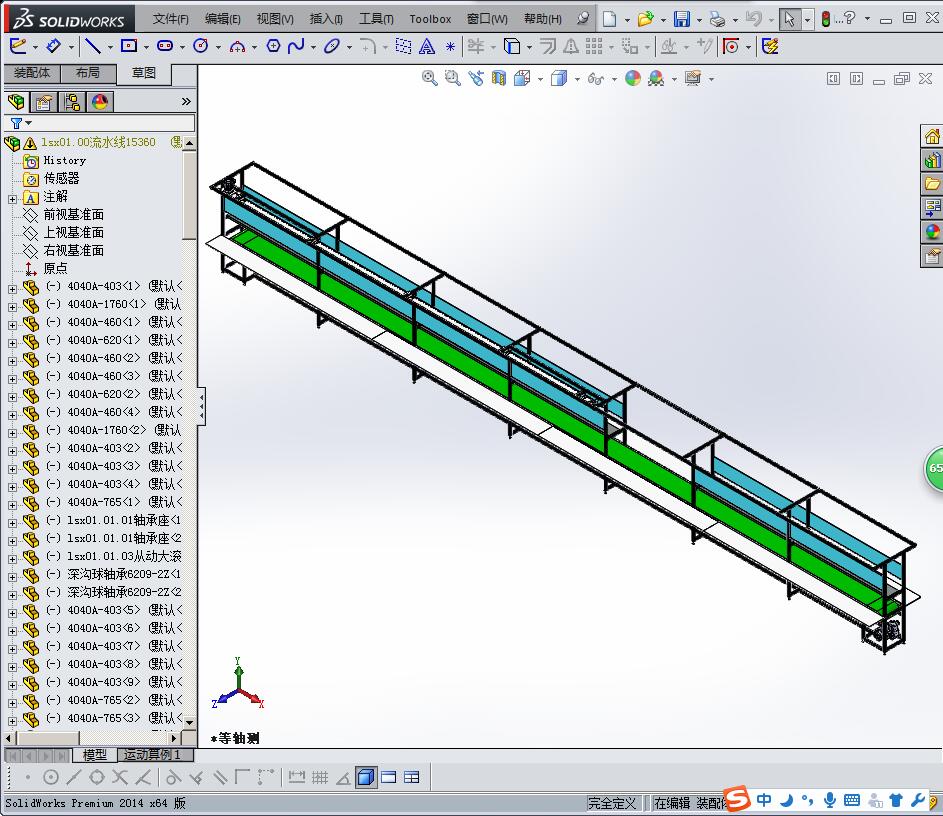
Task: Select the Ellipse sketch tool
Action: pyautogui.click(x=331, y=46)
